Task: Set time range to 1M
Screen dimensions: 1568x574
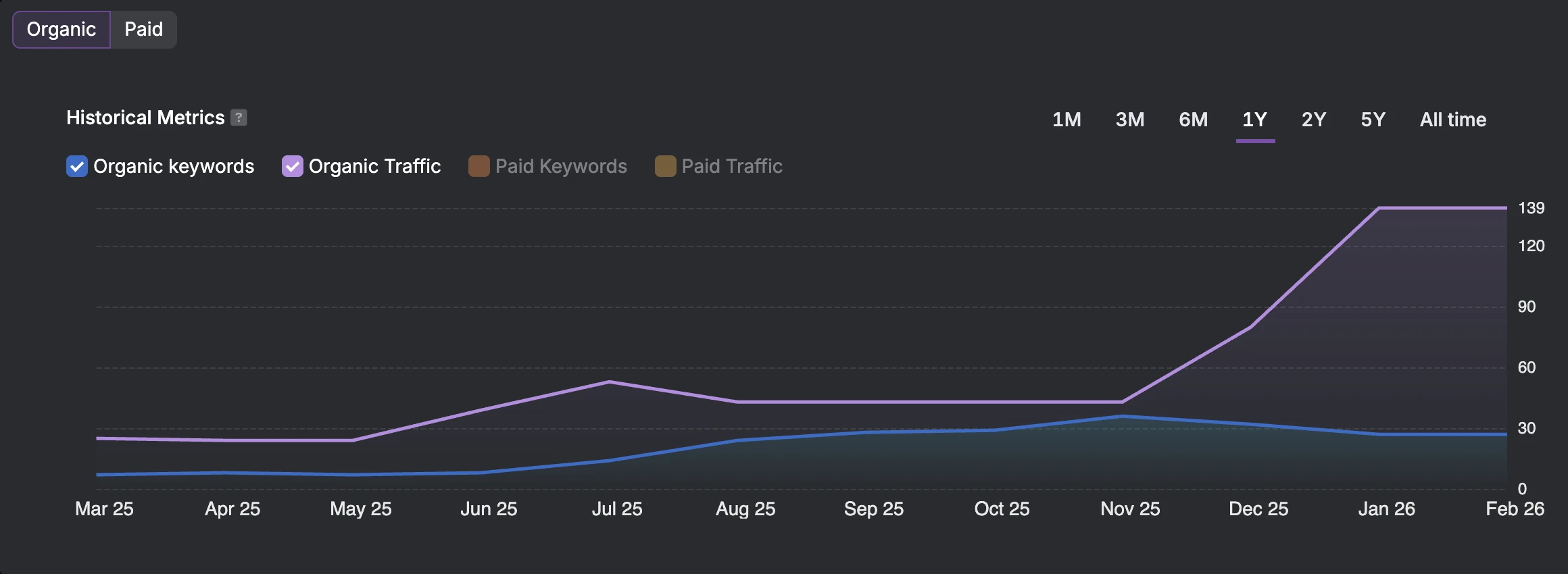Action: click(x=1067, y=120)
